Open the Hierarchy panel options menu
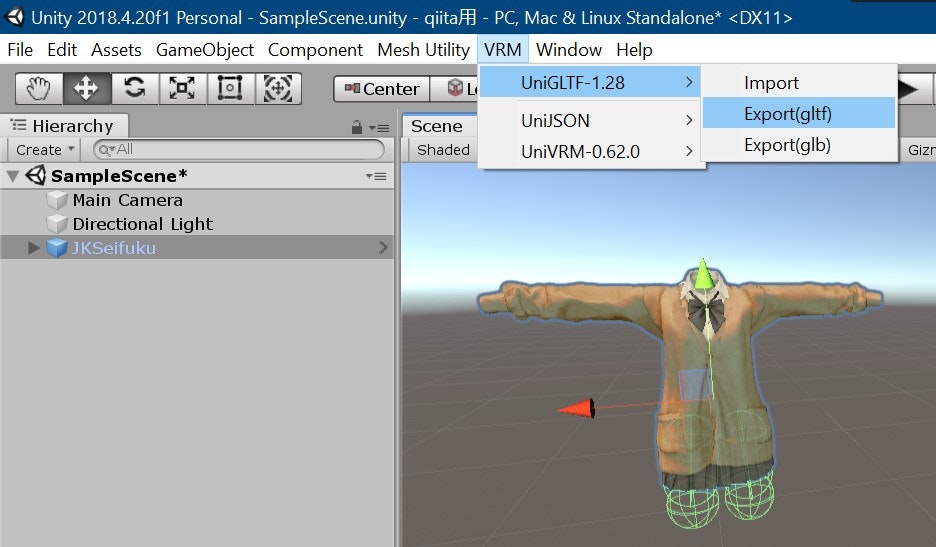 point(379,128)
